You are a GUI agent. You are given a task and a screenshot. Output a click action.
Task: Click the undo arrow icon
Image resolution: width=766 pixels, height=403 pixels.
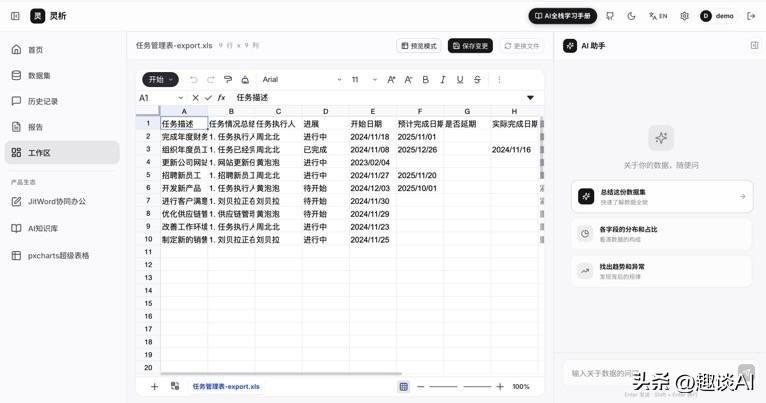[194, 80]
